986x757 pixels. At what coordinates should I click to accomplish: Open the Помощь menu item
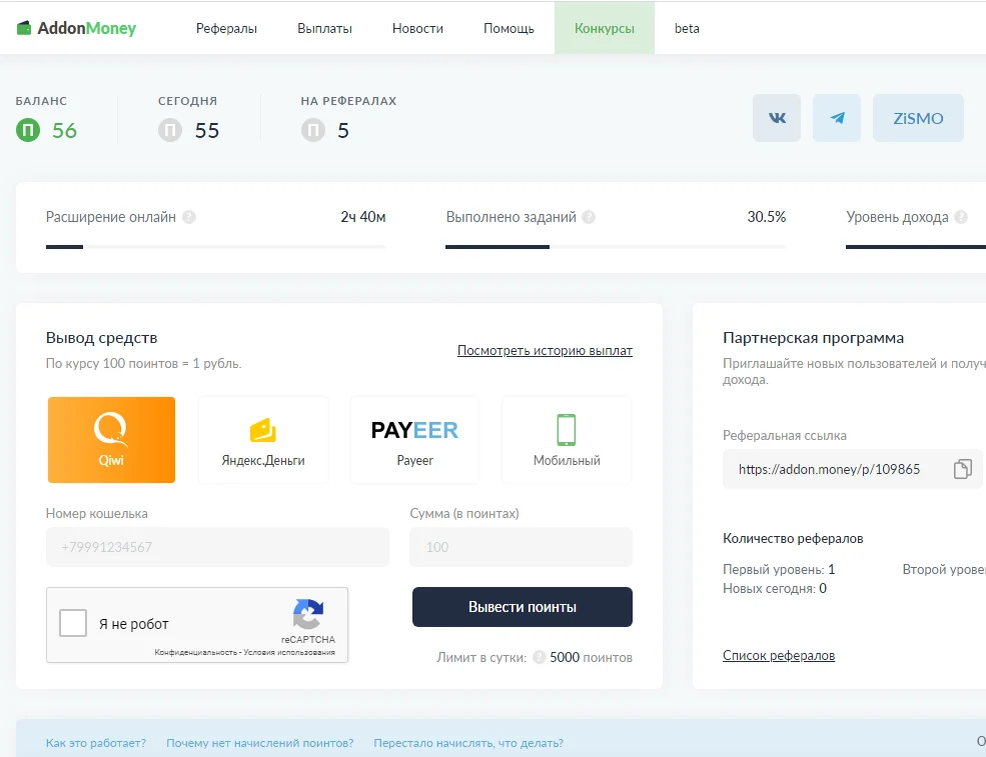(x=509, y=28)
